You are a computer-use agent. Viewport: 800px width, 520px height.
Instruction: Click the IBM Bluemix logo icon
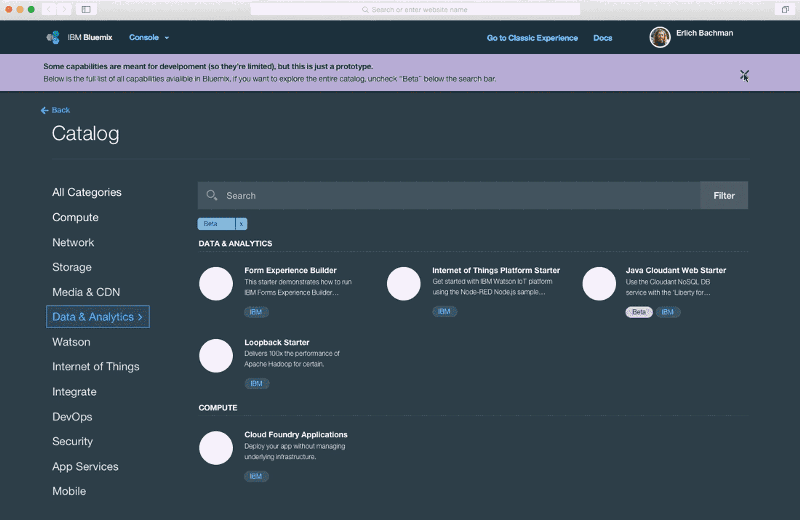click(53, 37)
